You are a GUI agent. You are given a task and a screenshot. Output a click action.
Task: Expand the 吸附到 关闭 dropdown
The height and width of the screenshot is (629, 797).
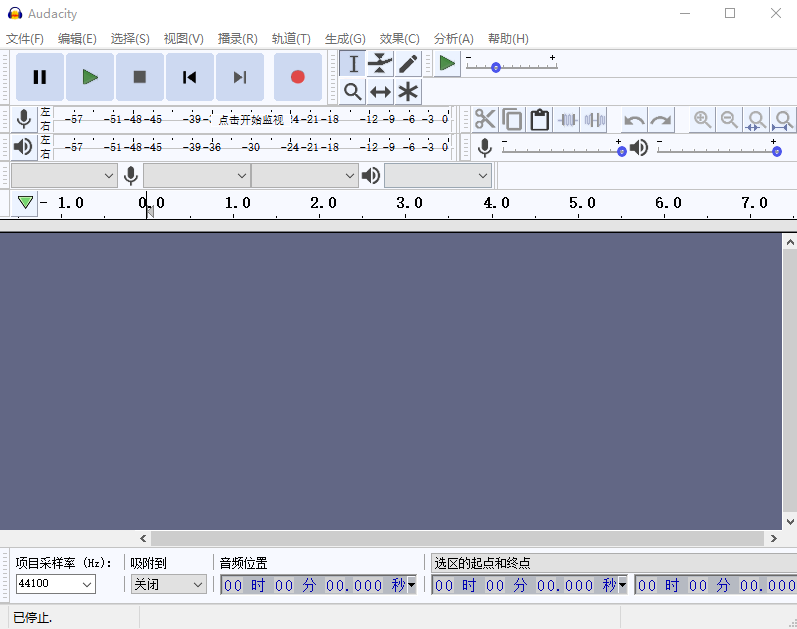coord(169,584)
